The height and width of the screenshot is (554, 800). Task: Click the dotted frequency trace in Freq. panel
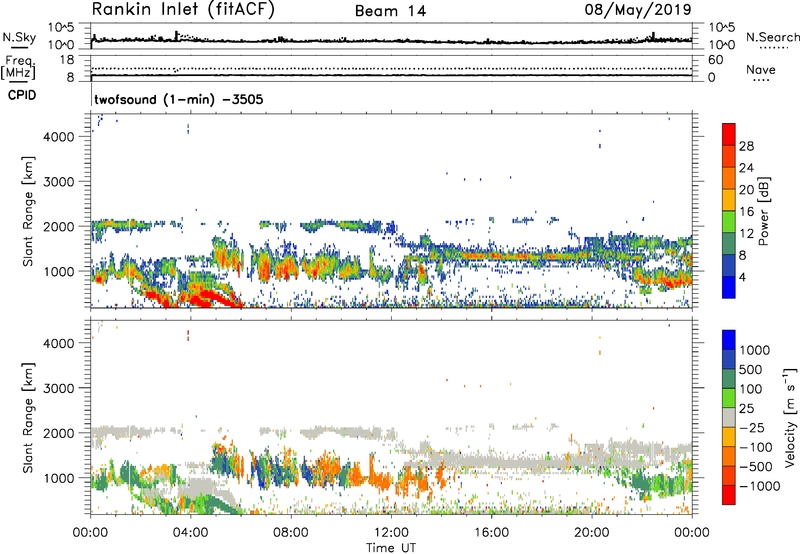point(391,68)
